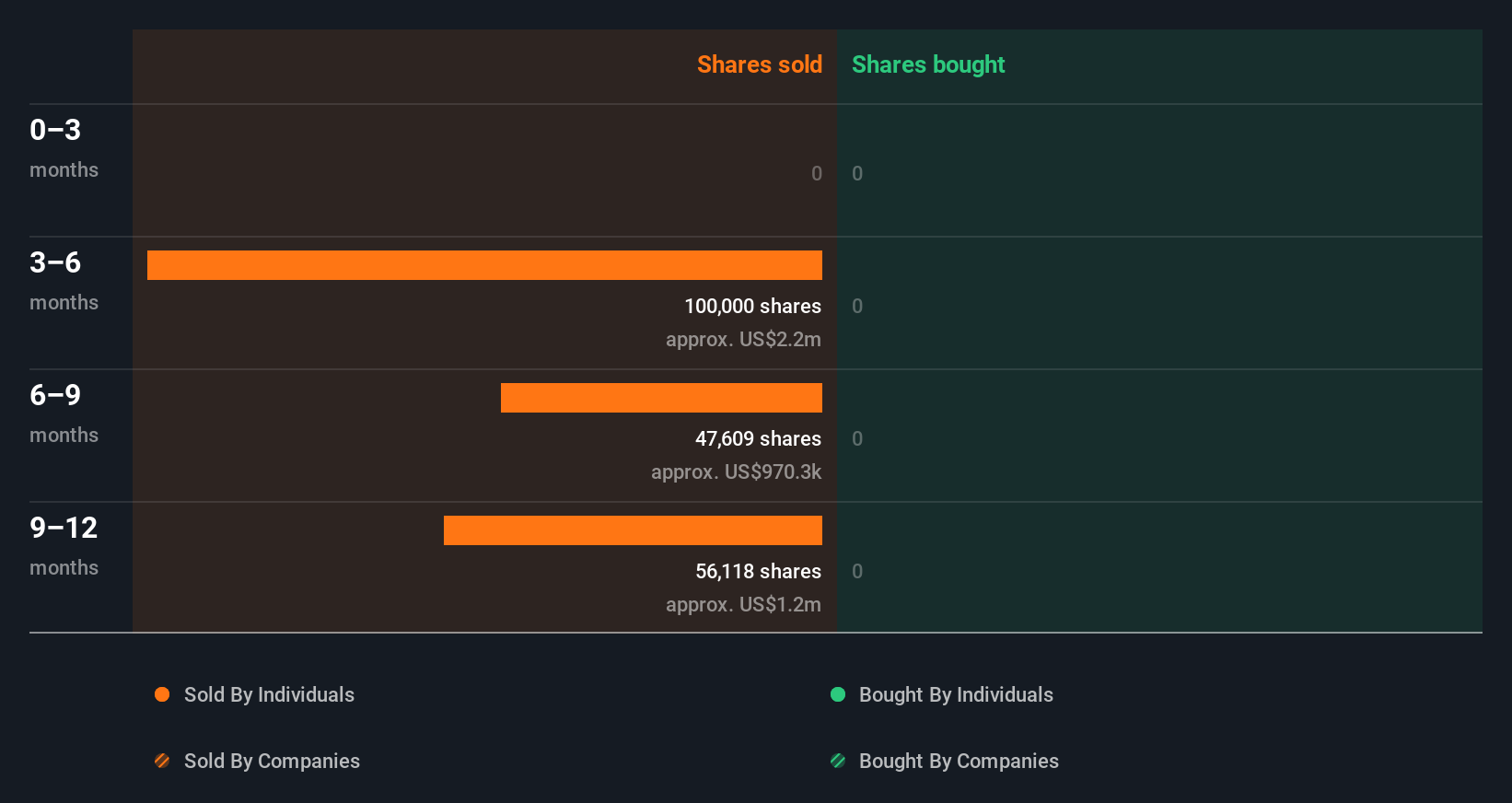
Task: Click the striped Sold By Companies legend icon
Action: [162, 761]
